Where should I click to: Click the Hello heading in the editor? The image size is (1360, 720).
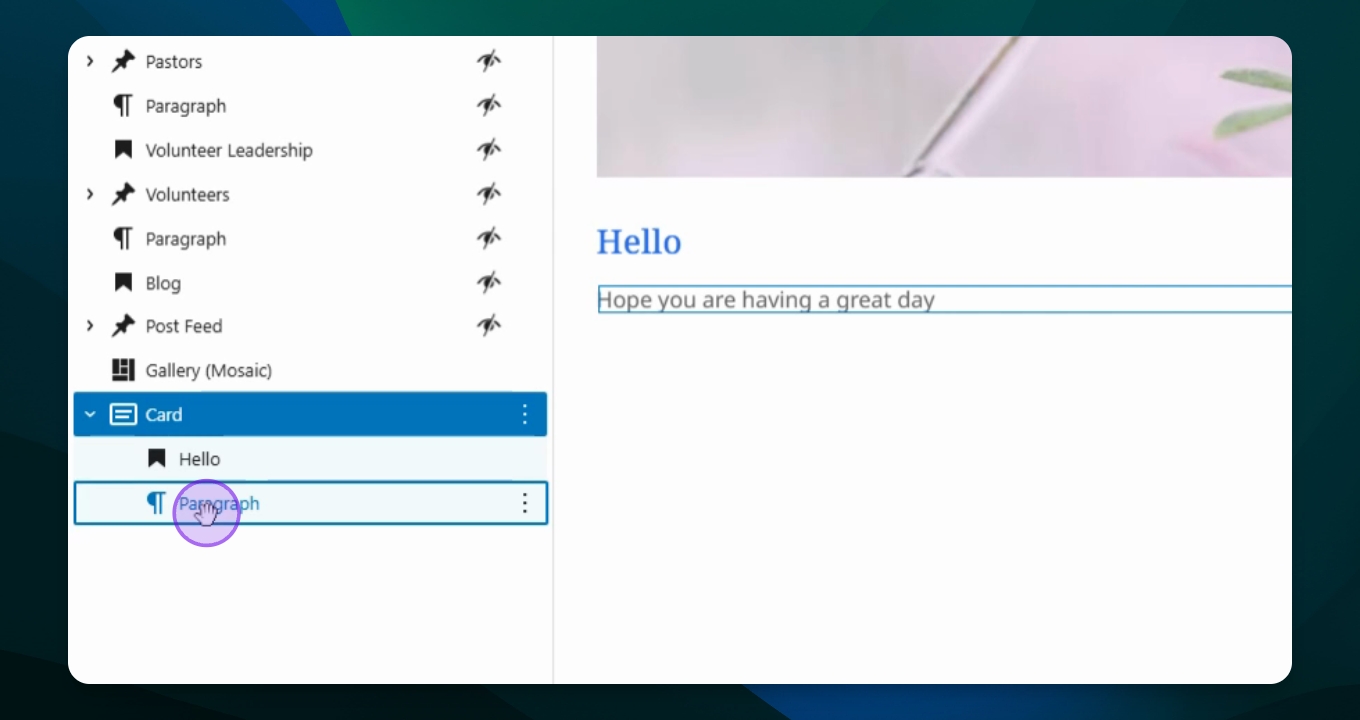pyautogui.click(x=639, y=242)
